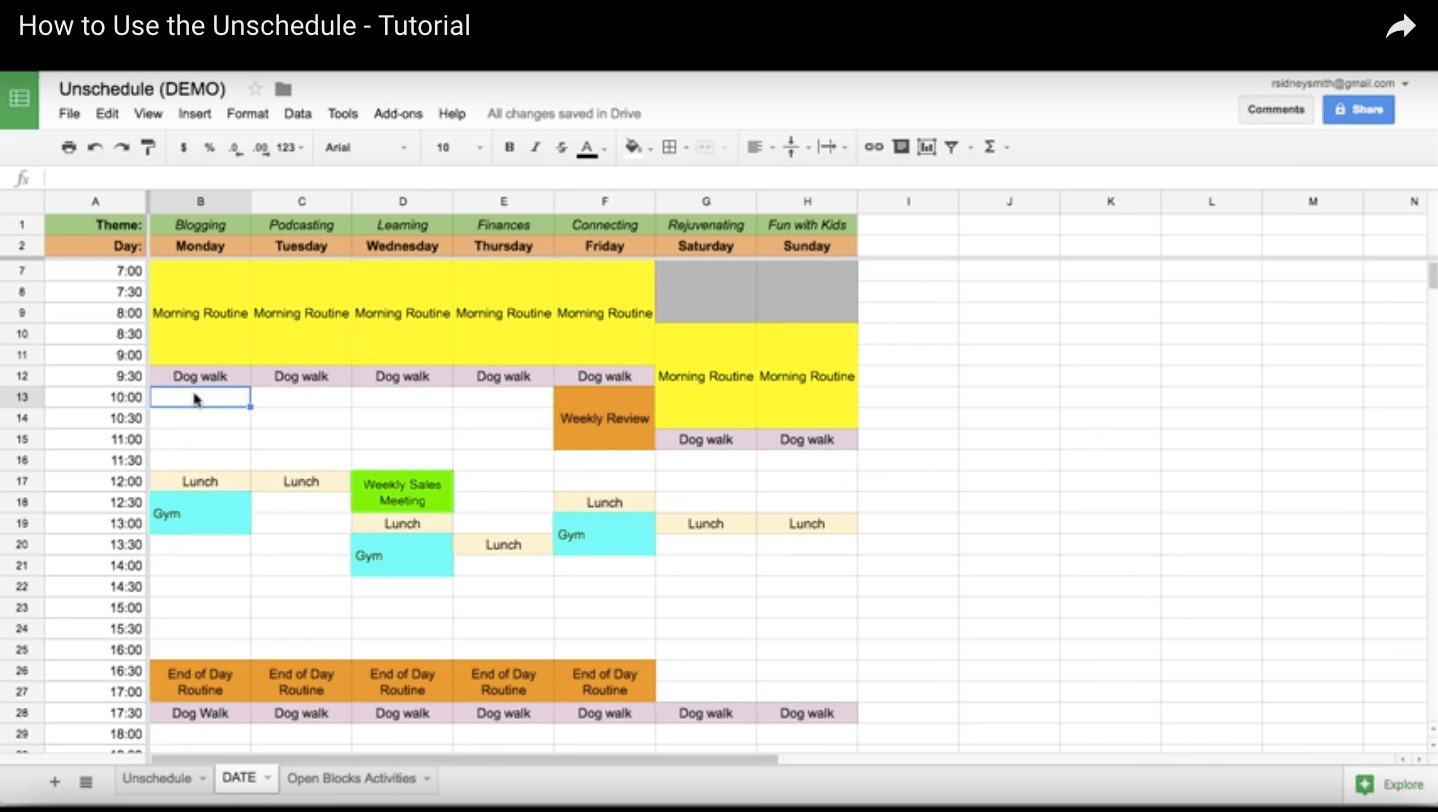
Task: Open the text color tool
Action: [x=588, y=147]
